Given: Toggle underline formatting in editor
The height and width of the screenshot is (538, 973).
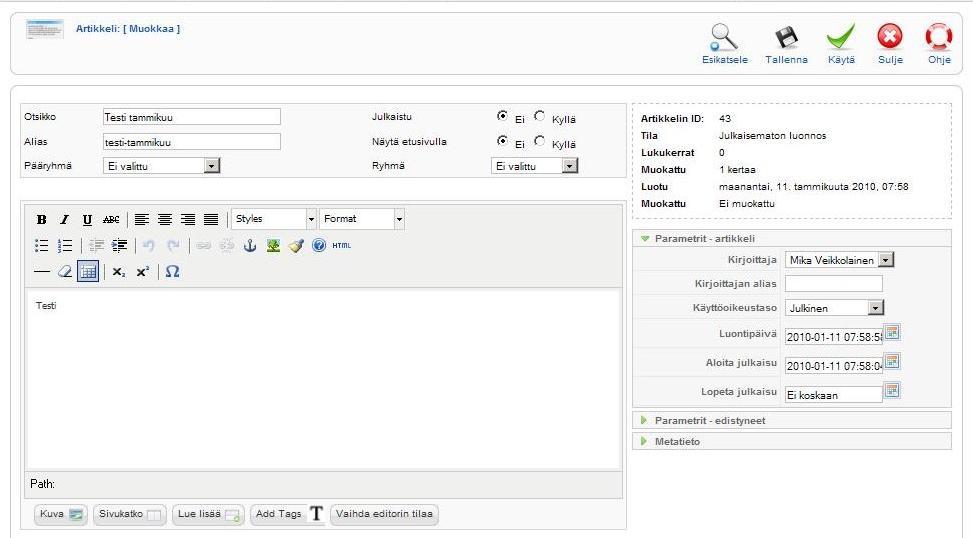Looking at the screenshot, I should (87, 219).
